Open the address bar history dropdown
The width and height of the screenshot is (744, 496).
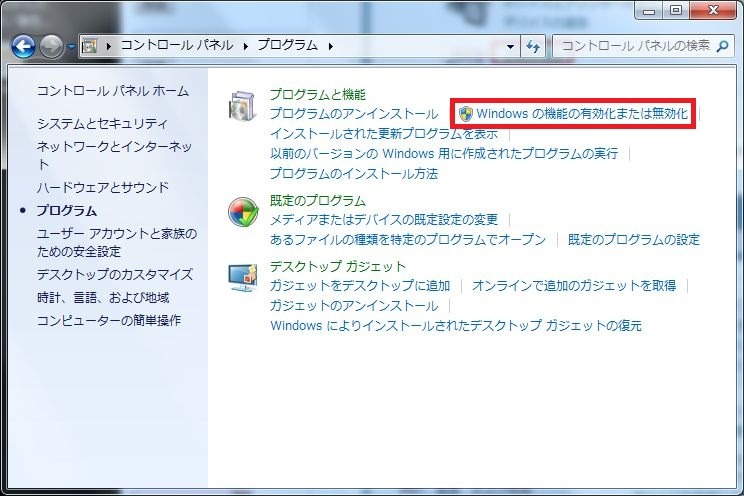(x=510, y=46)
